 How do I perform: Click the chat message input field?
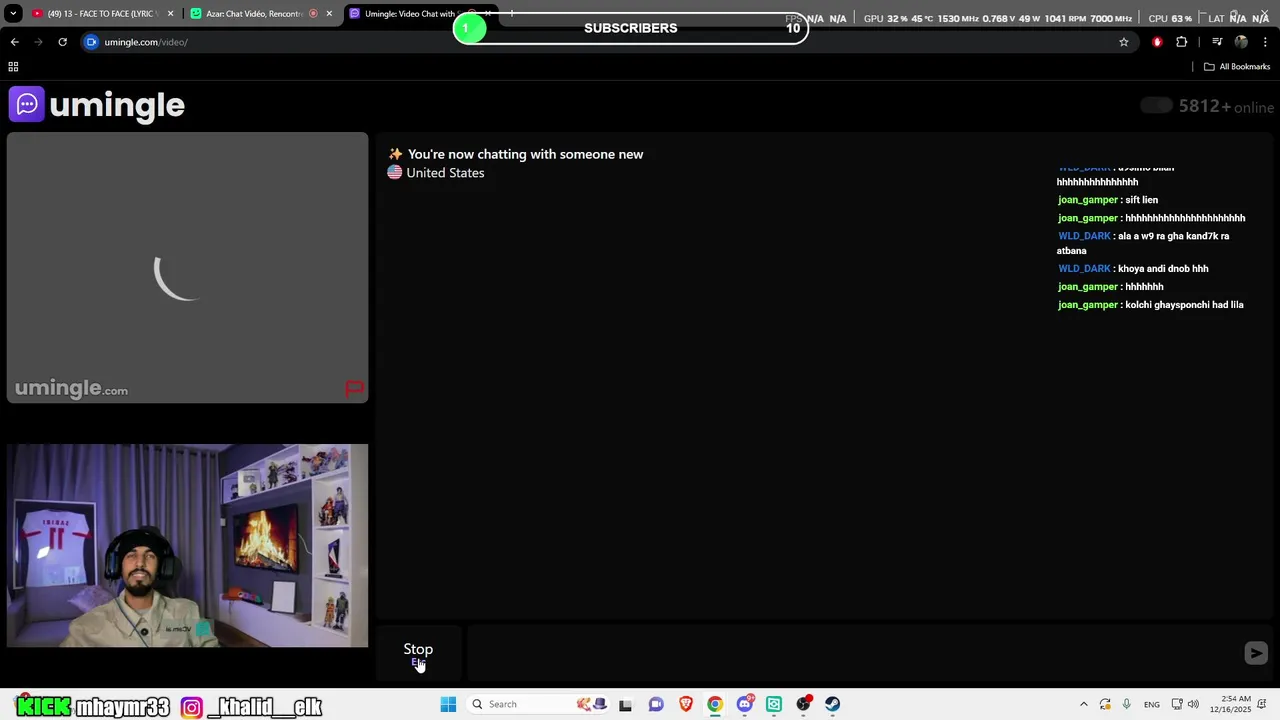point(853,653)
